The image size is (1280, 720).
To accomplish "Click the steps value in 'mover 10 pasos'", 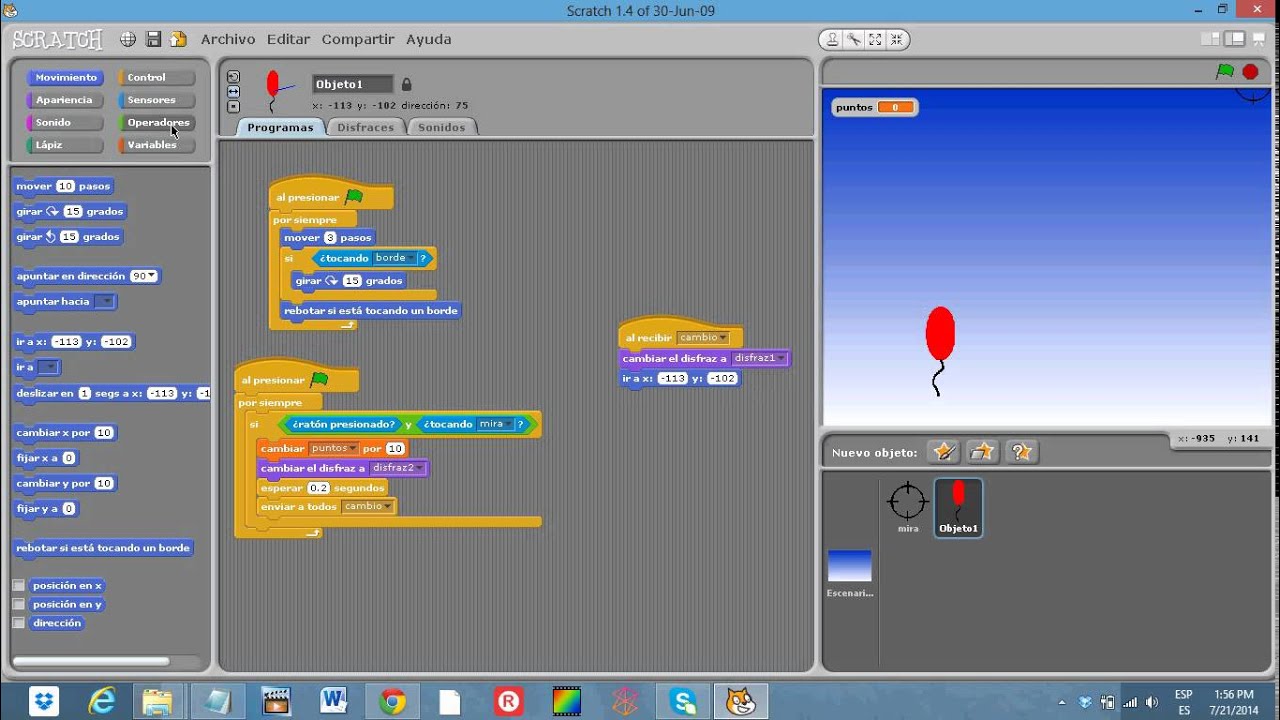I will click(x=65, y=186).
